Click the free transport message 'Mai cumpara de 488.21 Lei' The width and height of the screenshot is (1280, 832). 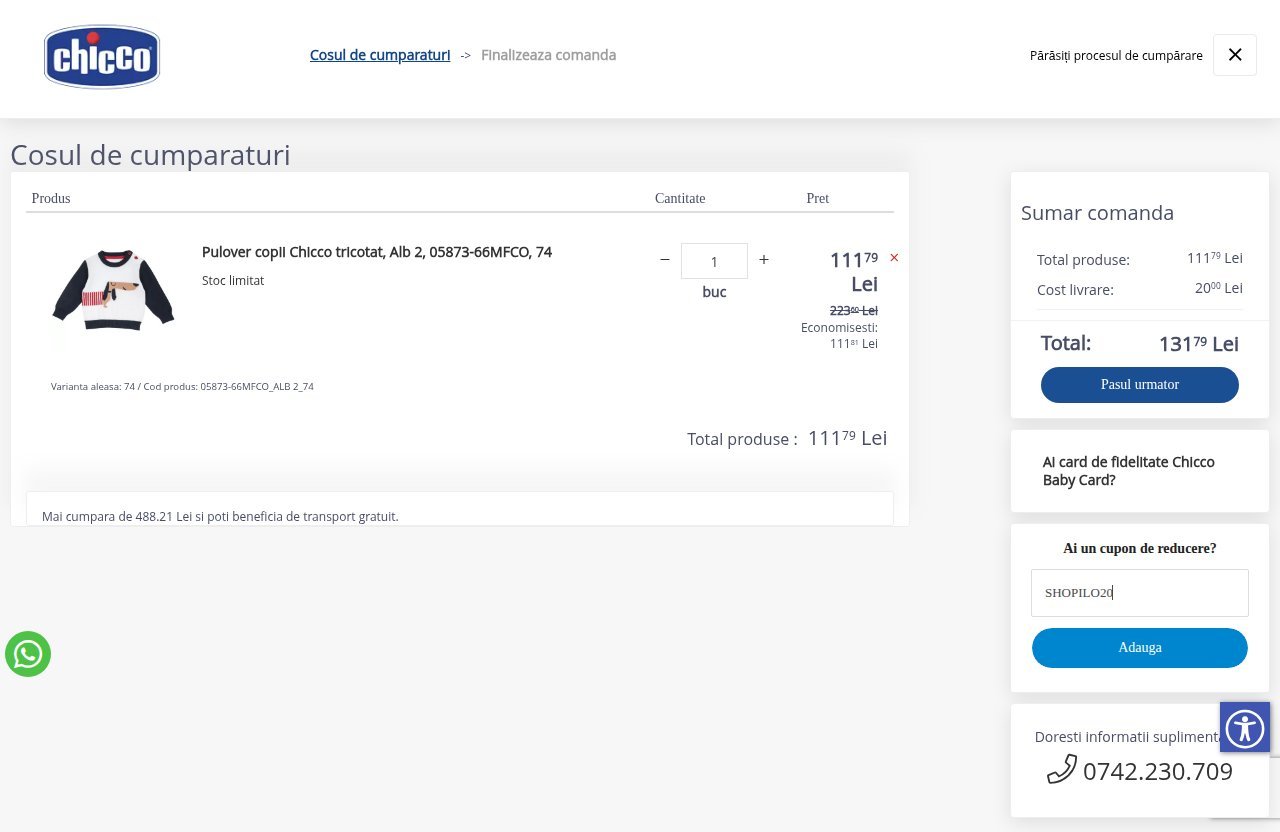(x=220, y=517)
